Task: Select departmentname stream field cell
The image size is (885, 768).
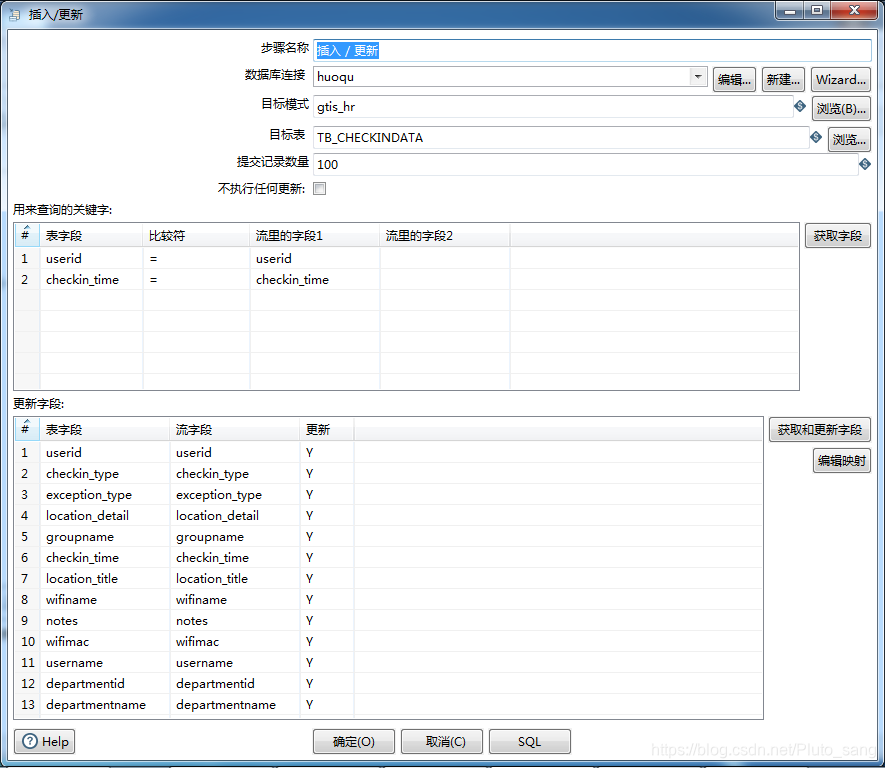Action: pyautogui.click(x=234, y=704)
